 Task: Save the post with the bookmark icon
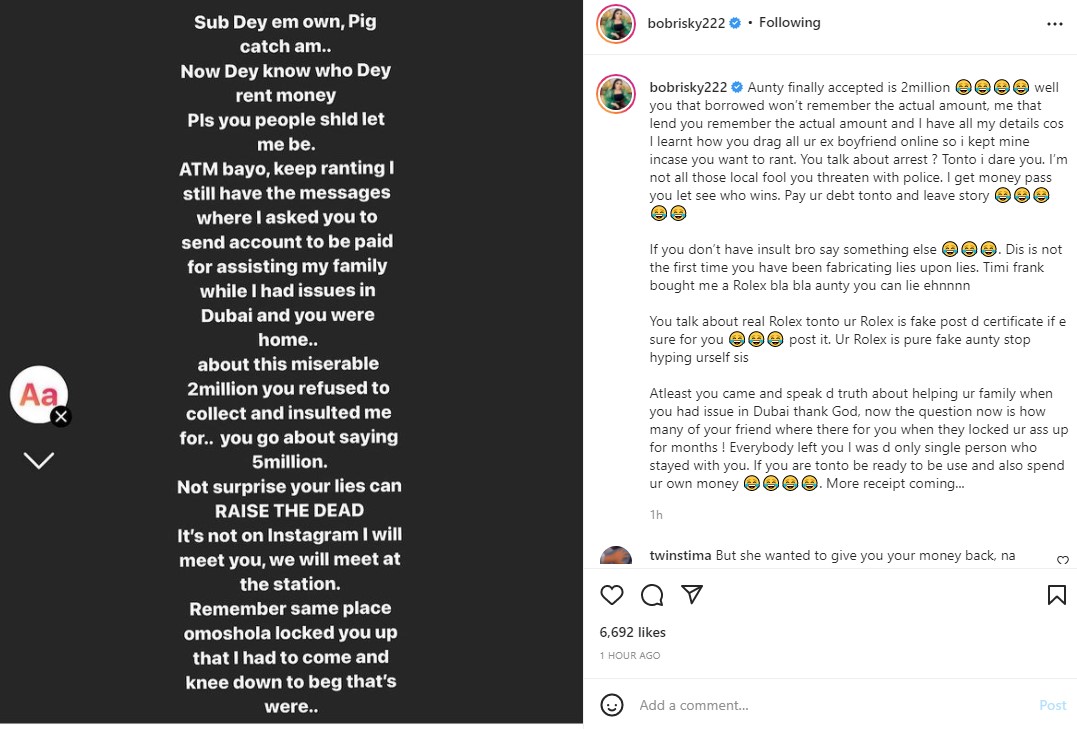coord(1056,595)
